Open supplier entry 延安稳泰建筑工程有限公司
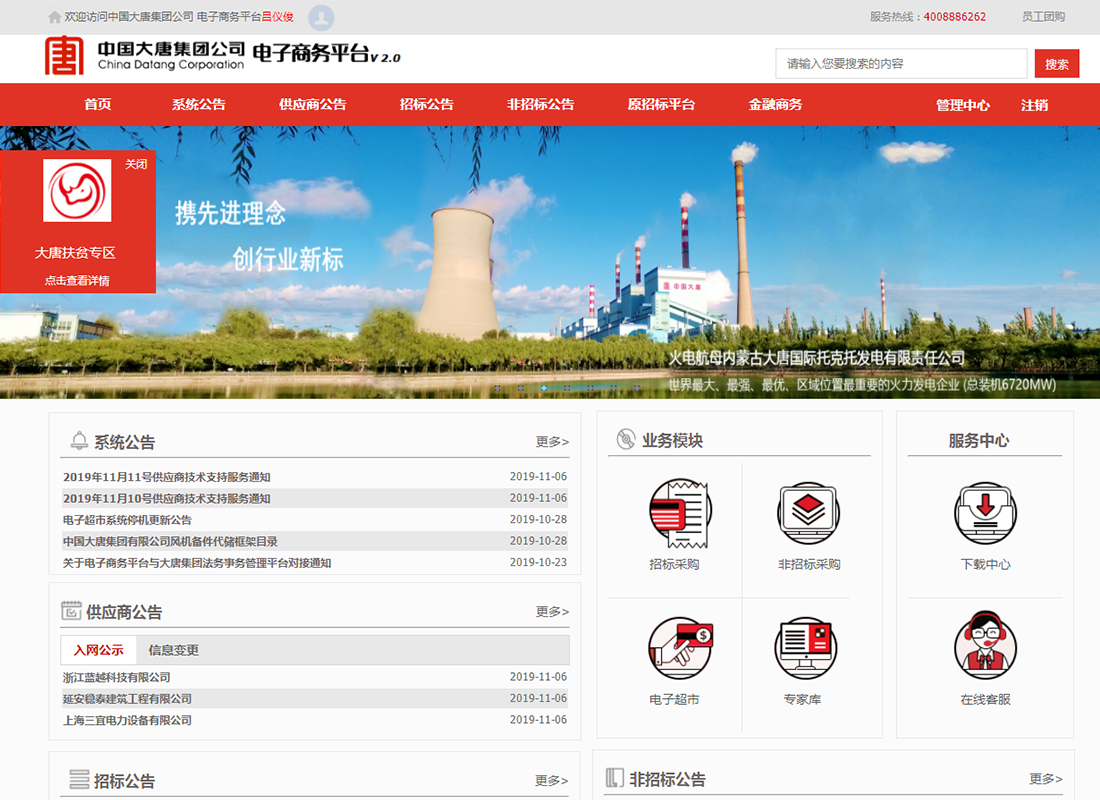Image resolution: width=1100 pixels, height=800 pixels. coord(127,699)
